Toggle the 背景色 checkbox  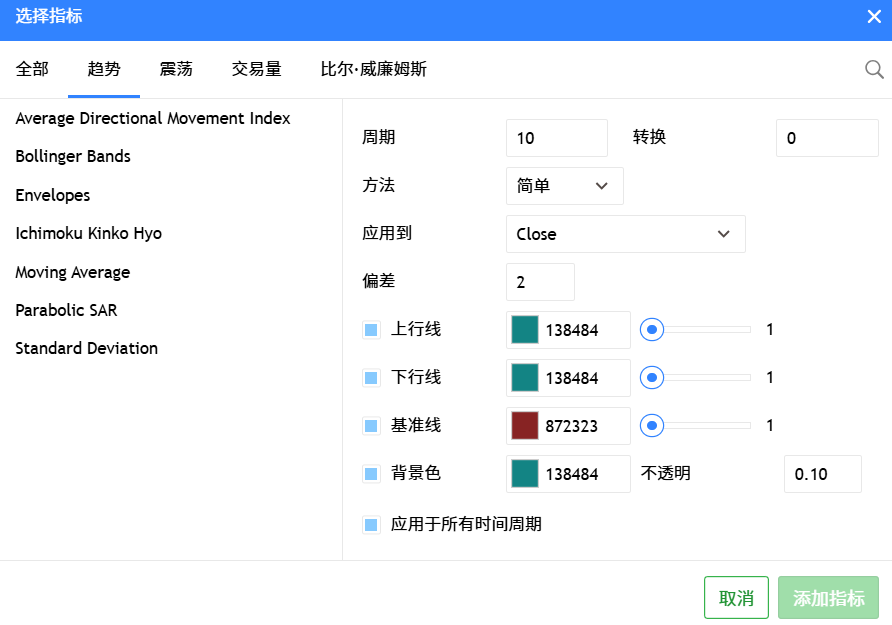point(371,474)
